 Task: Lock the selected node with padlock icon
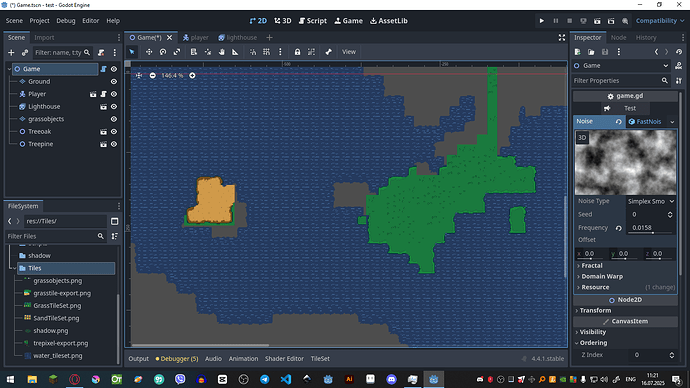click(297, 52)
